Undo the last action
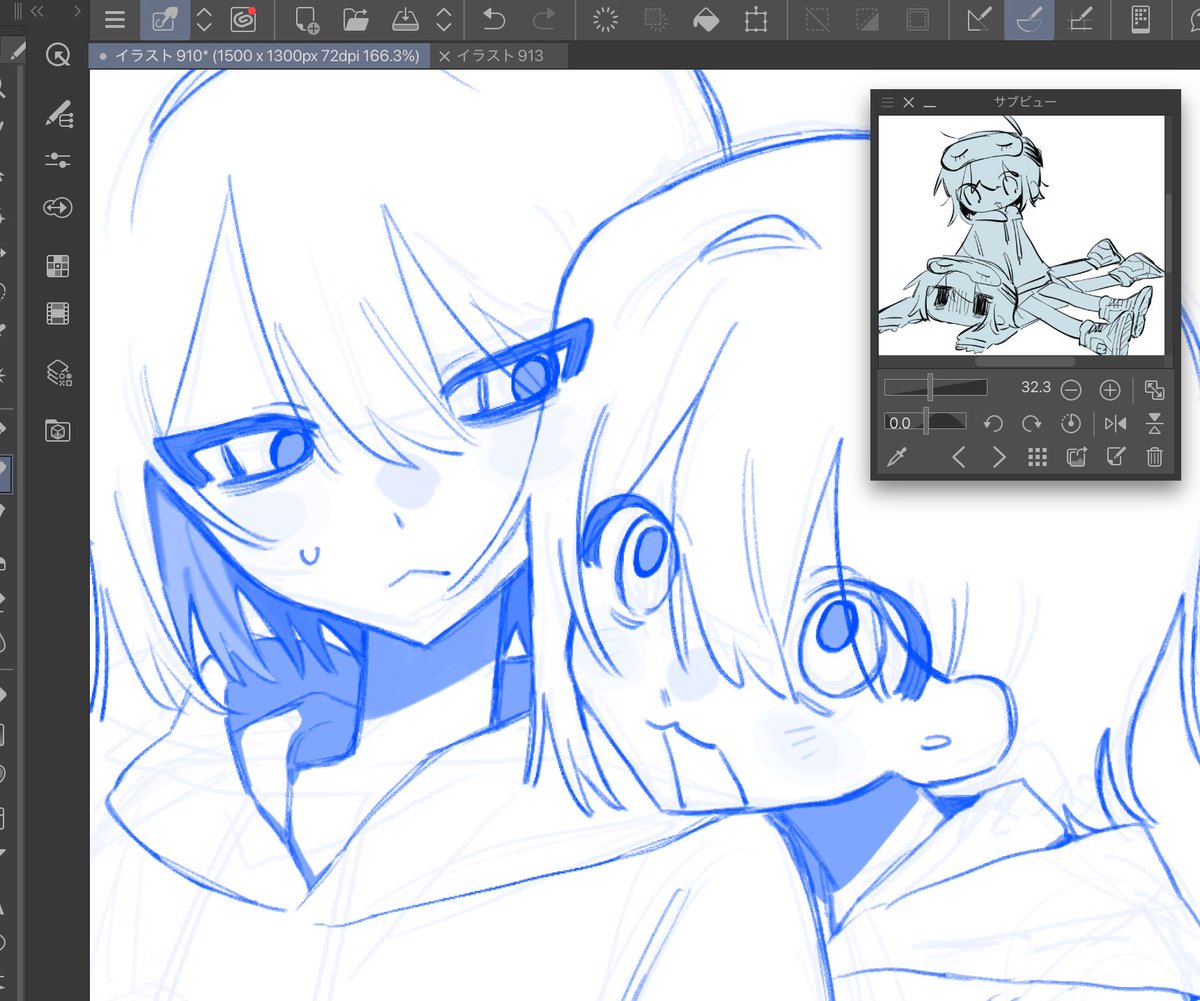 494,20
